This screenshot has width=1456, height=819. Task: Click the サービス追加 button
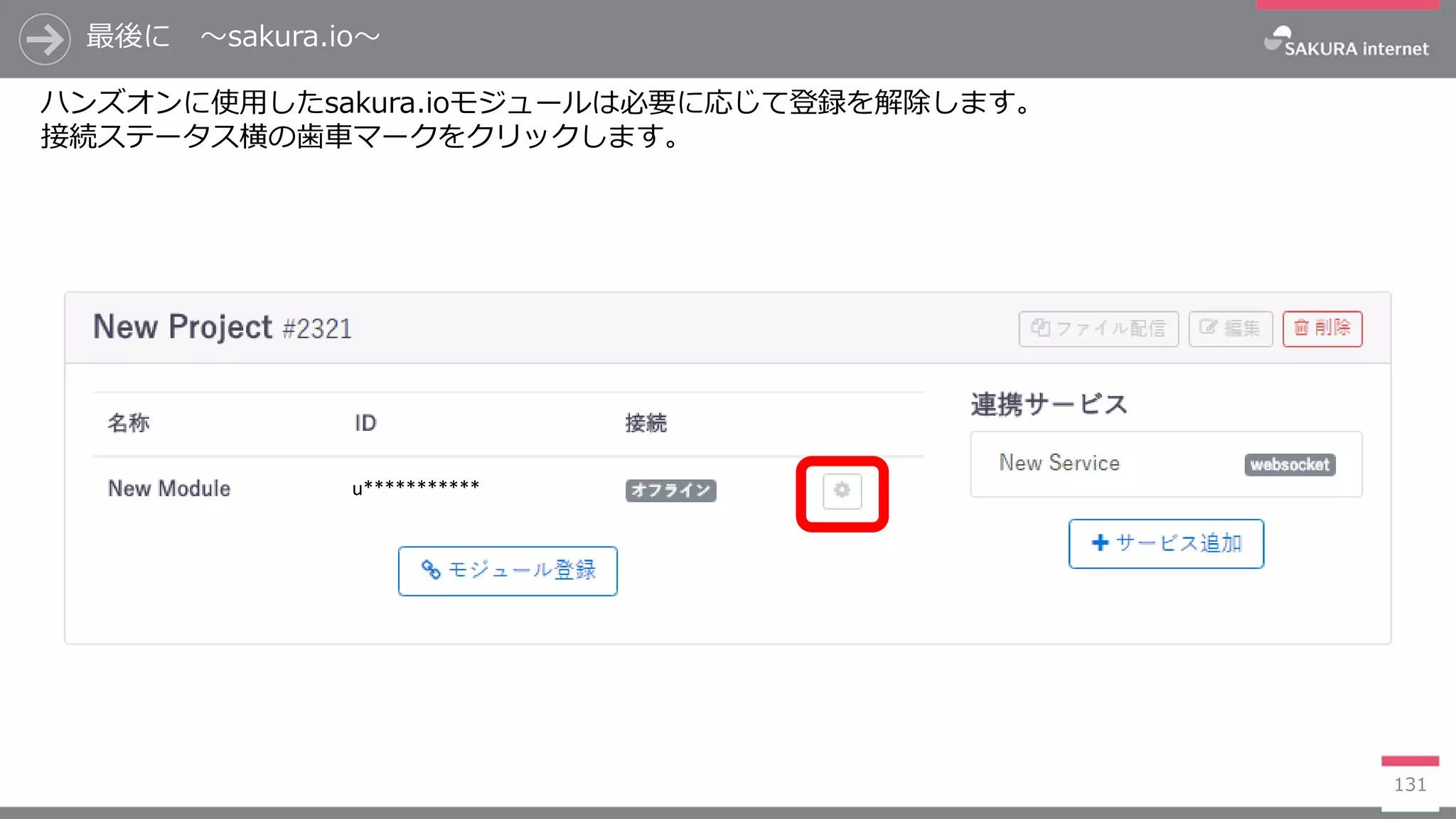point(1166,544)
